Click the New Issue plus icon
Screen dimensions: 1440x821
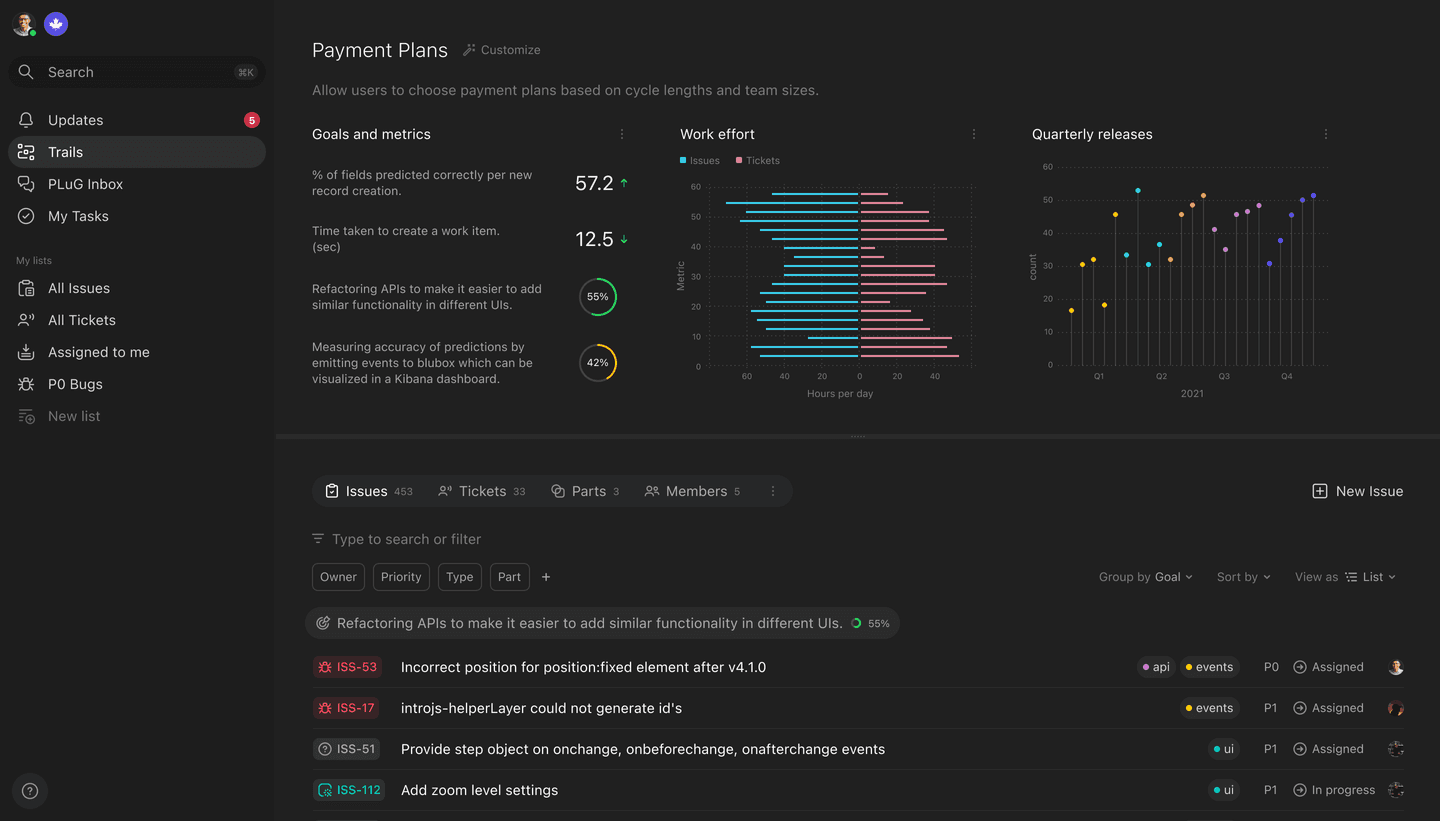[1320, 491]
